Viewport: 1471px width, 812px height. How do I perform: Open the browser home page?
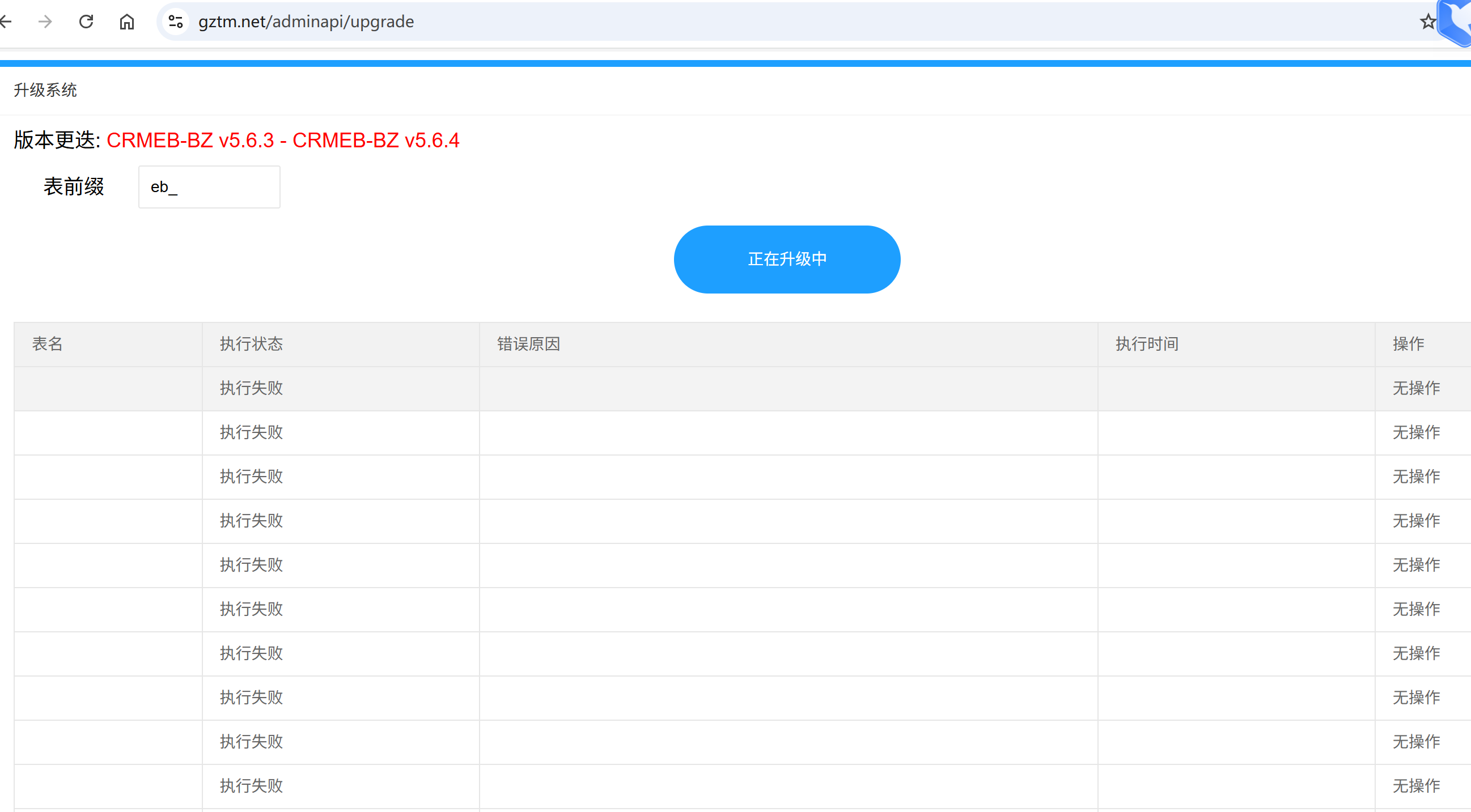coord(127,22)
